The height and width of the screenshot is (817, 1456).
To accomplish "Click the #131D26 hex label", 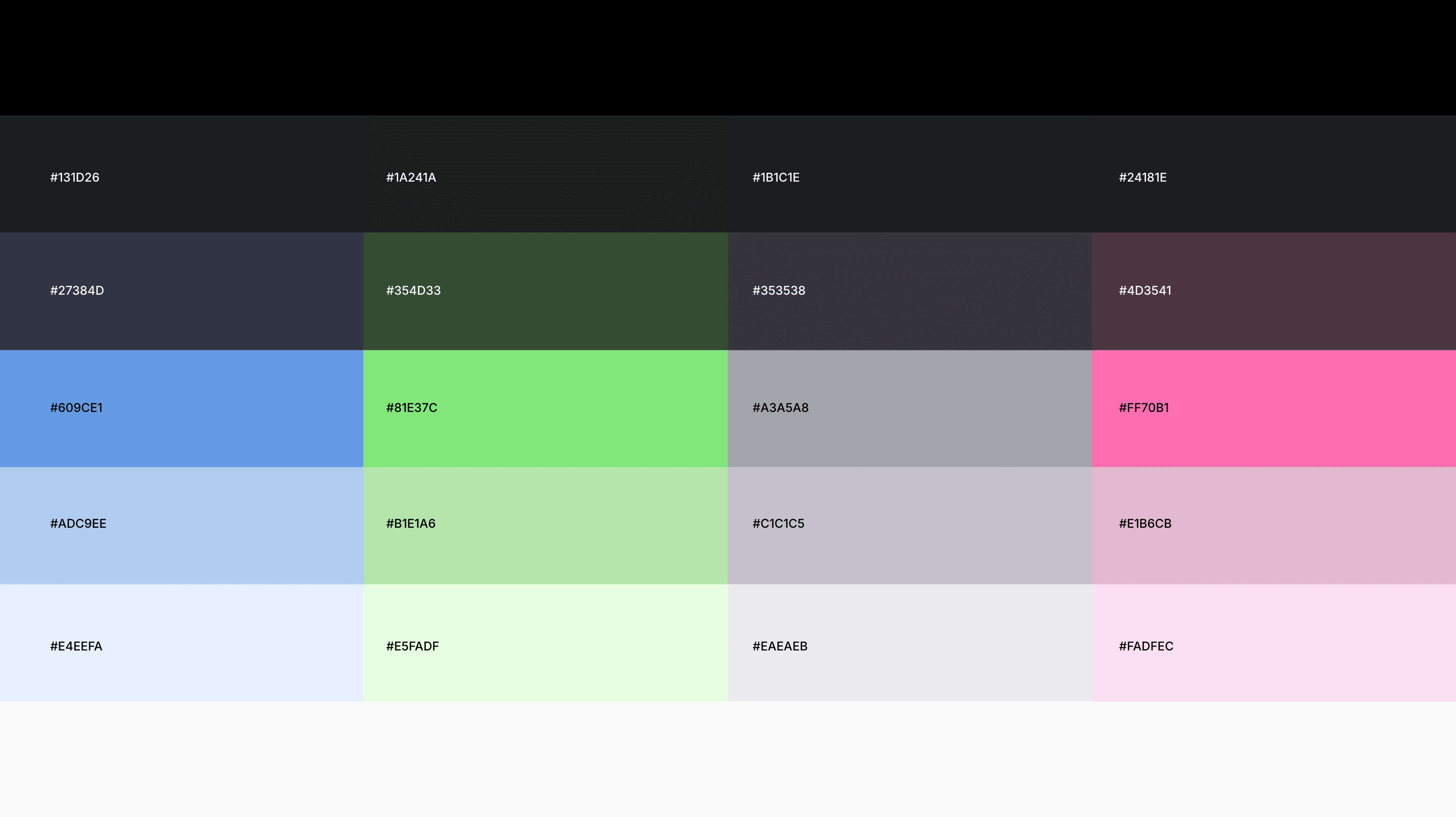I will click(x=75, y=178).
